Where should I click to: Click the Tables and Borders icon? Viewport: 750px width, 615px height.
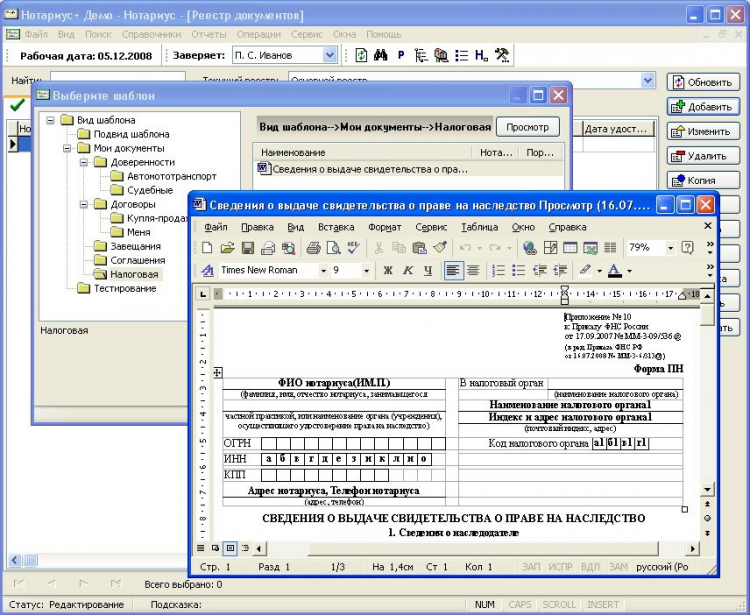[550, 248]
